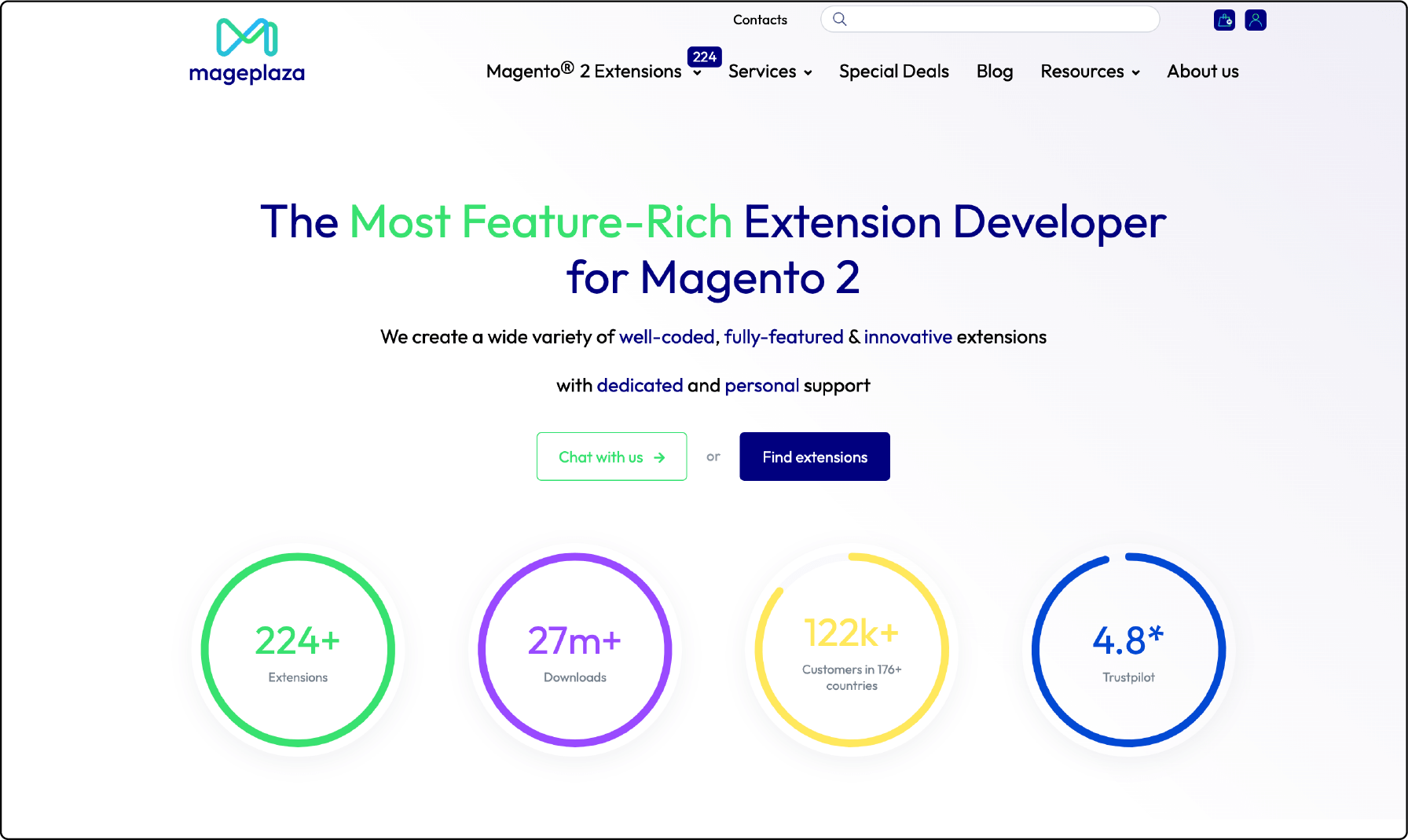Click the 'innovative' highlighted text
Viewport: 1408px width, 840px height.
[907, 337]
